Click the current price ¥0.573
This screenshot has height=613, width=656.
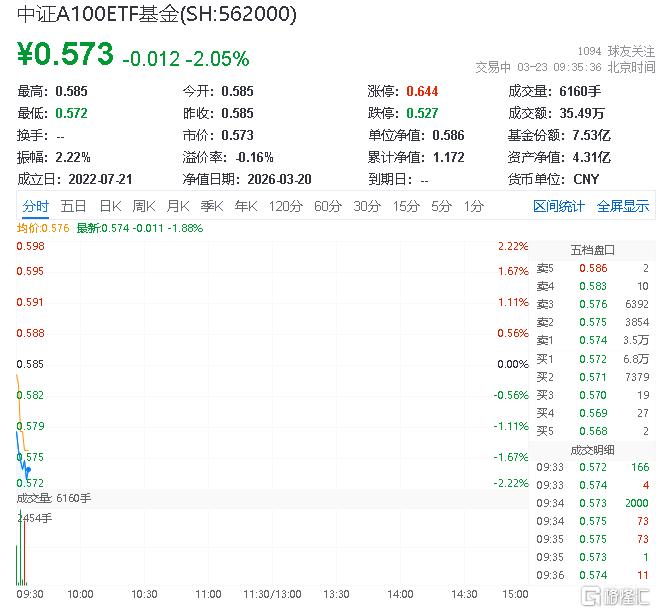65,54
